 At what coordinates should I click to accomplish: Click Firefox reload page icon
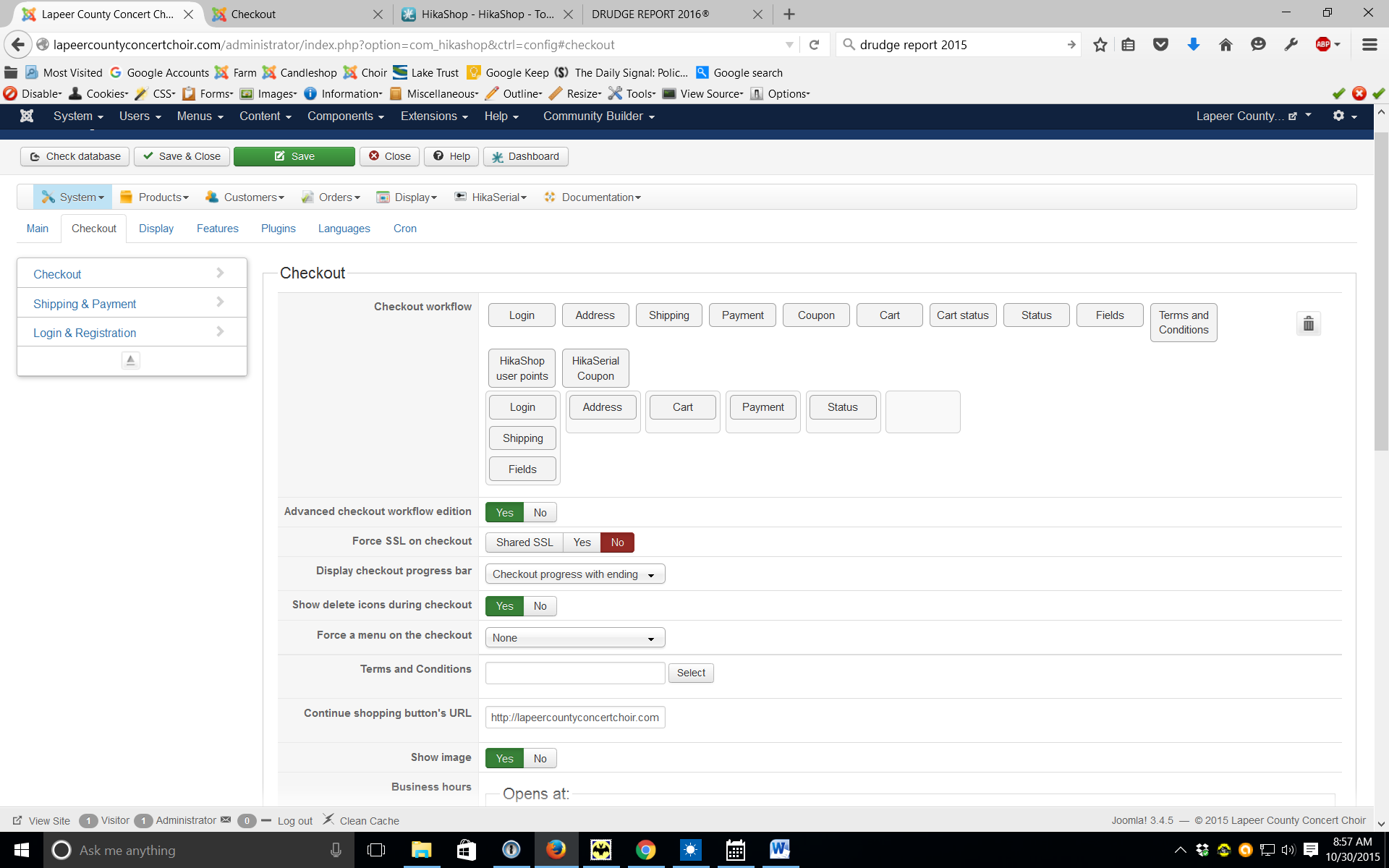(814, 45)
